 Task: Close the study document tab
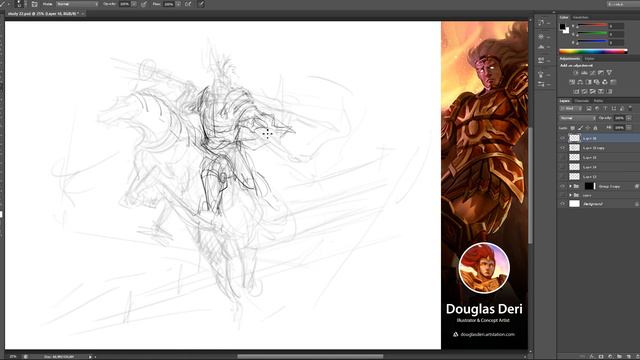click(x=83, y=13)
